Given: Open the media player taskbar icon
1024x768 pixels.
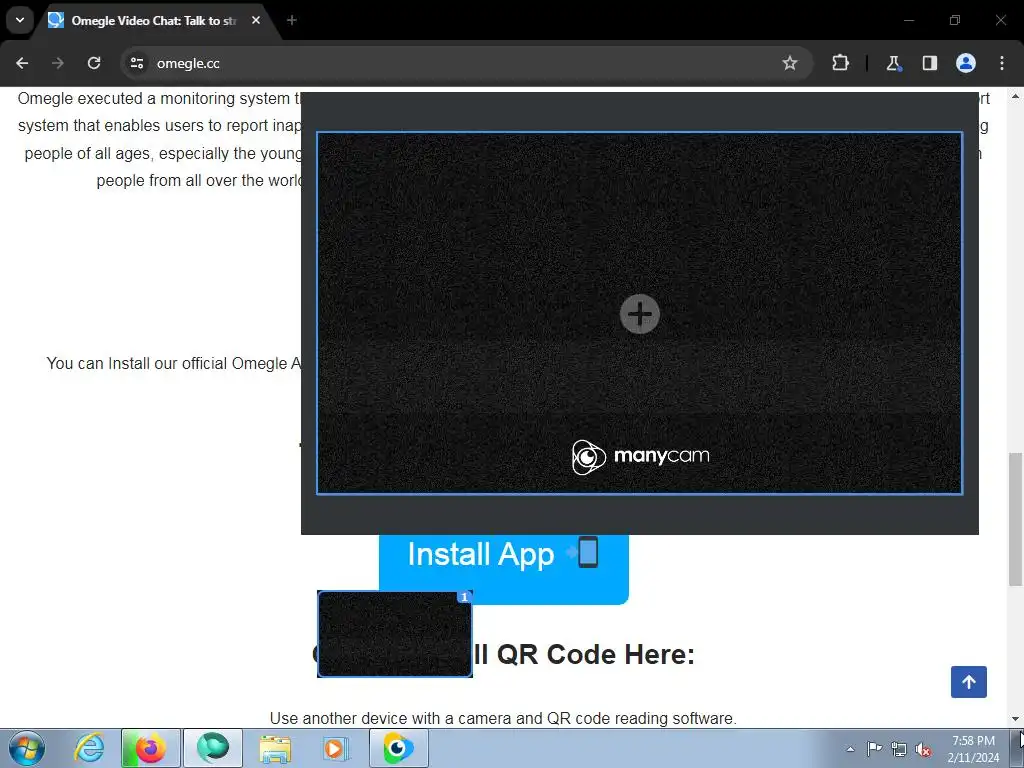Looking at the screenshot, I should pos(337,748).
